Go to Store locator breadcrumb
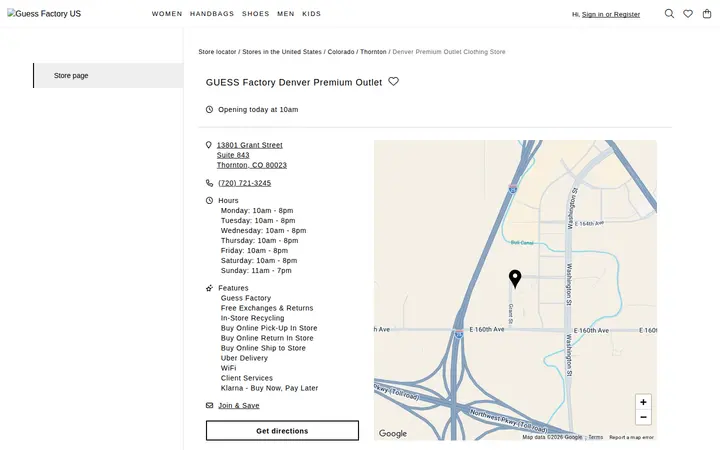Image resolution: width=720 pixels, height=450 pixels. tap(217, 52)
